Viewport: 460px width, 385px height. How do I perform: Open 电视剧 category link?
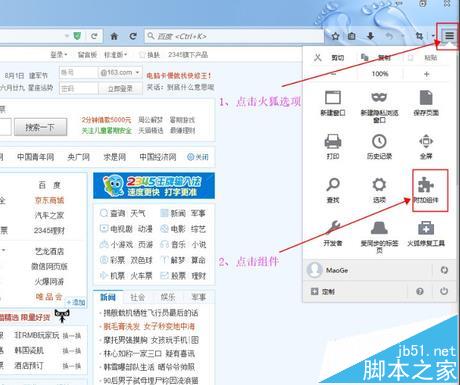(121, 229)
